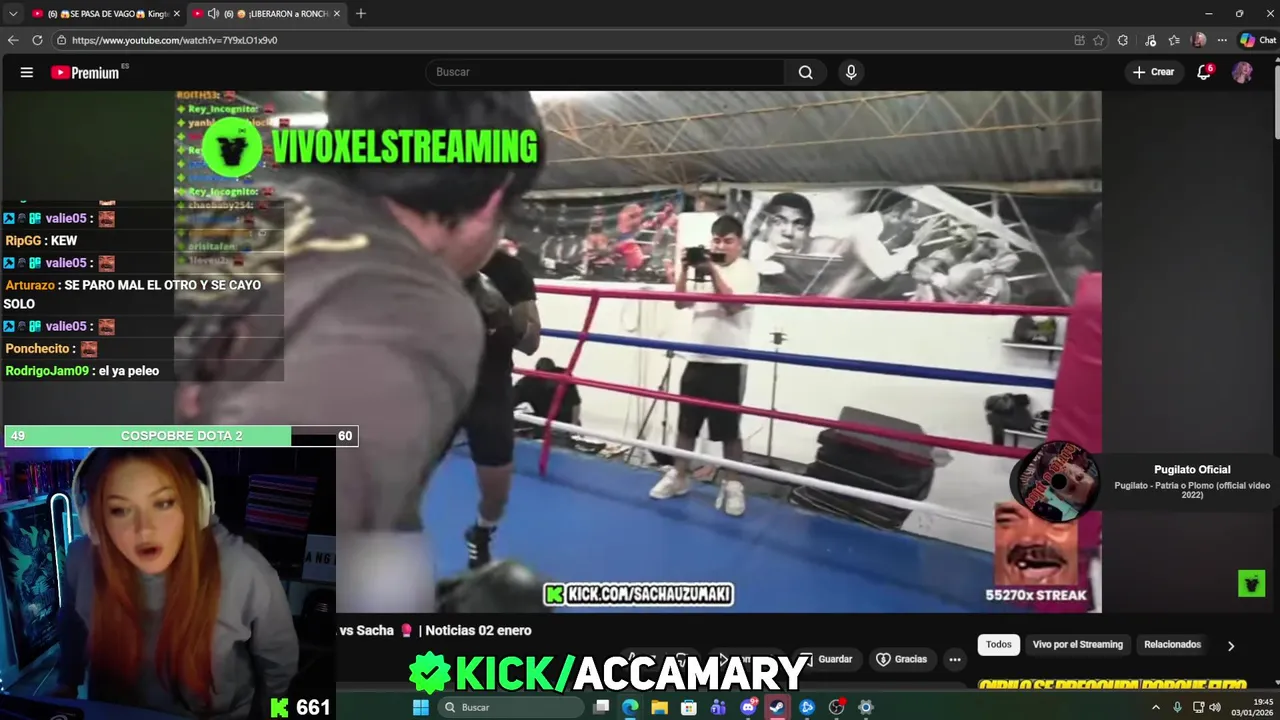Bookmark page with star icon

[1098, 40]
